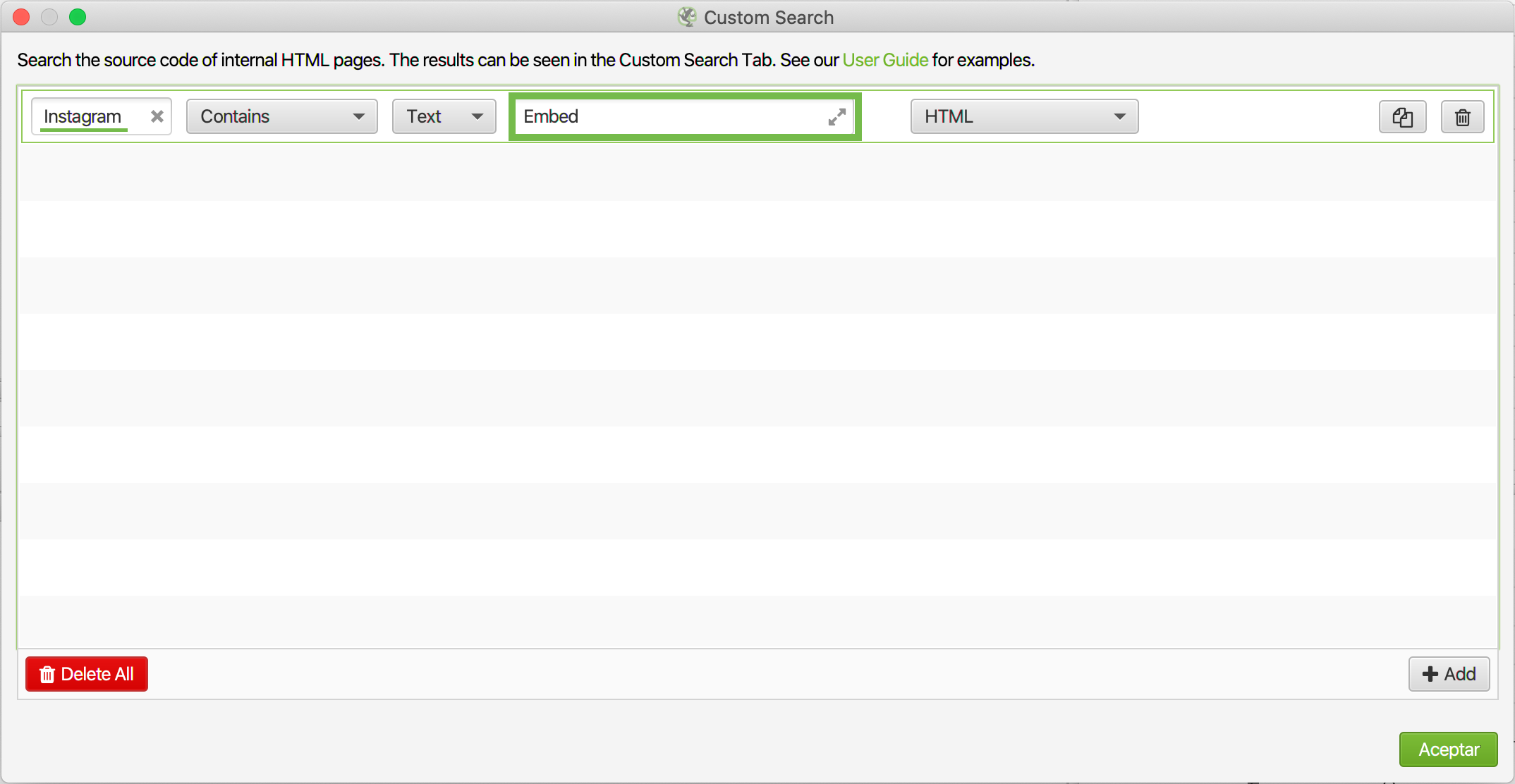Click the gray minimize window button

tap(49, 17)
